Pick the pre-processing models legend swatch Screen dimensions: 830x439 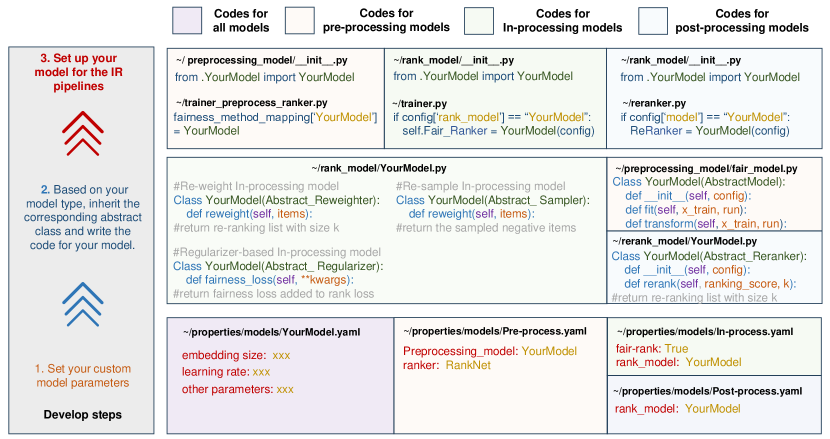point(299,20)
